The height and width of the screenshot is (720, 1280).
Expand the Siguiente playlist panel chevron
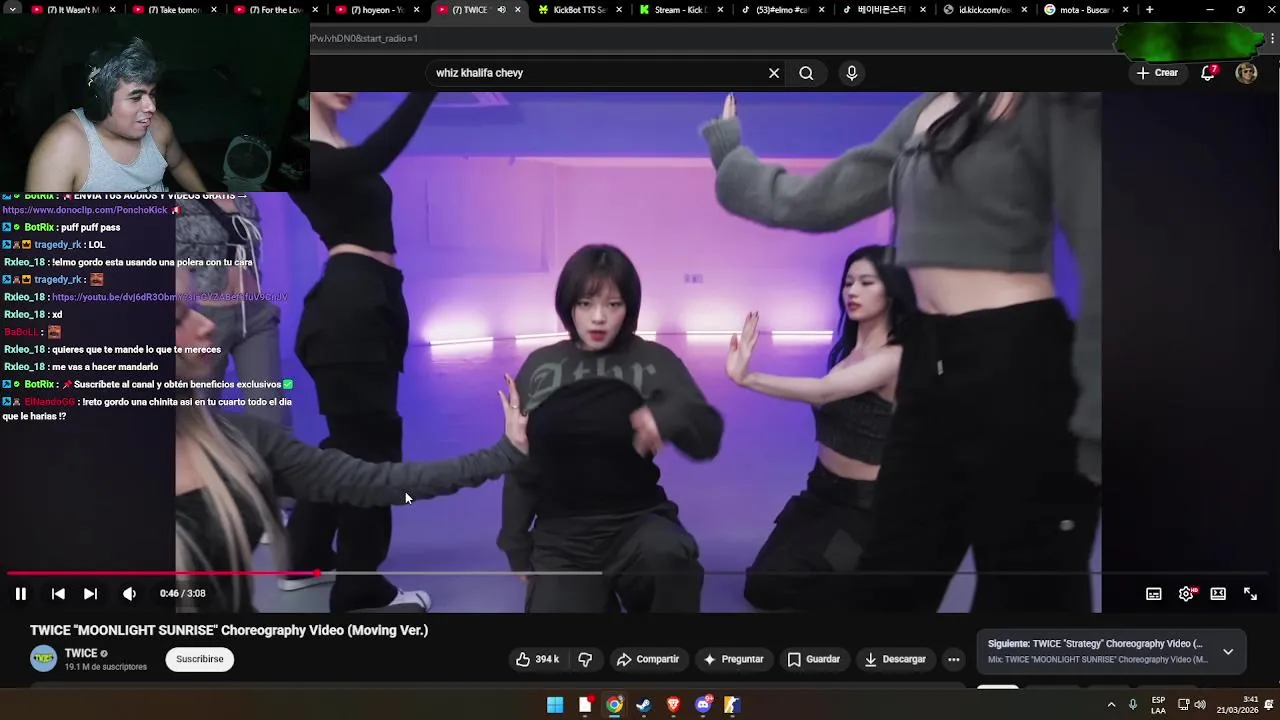pos(1228,652)
